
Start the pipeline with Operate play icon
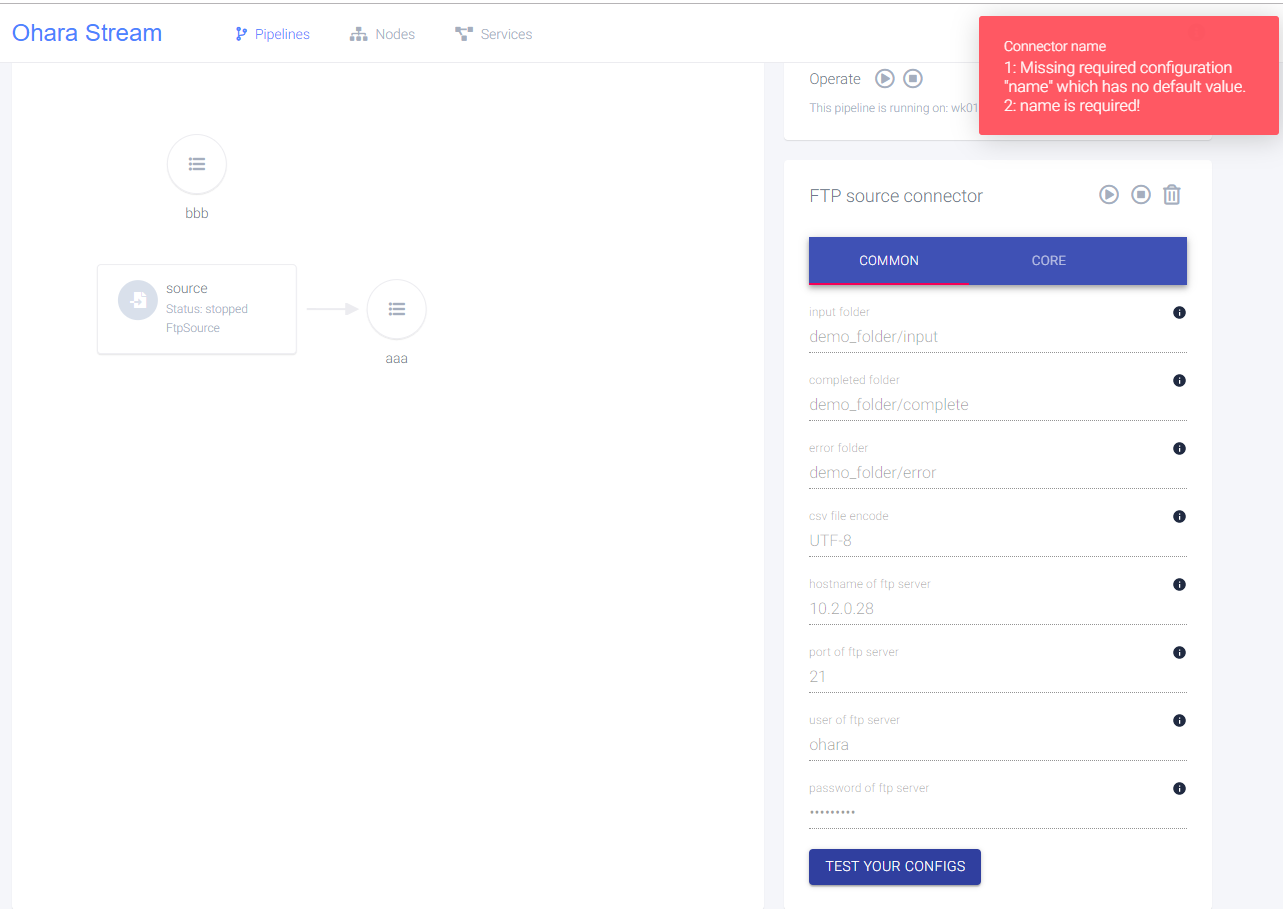click(x=884, y=78)
